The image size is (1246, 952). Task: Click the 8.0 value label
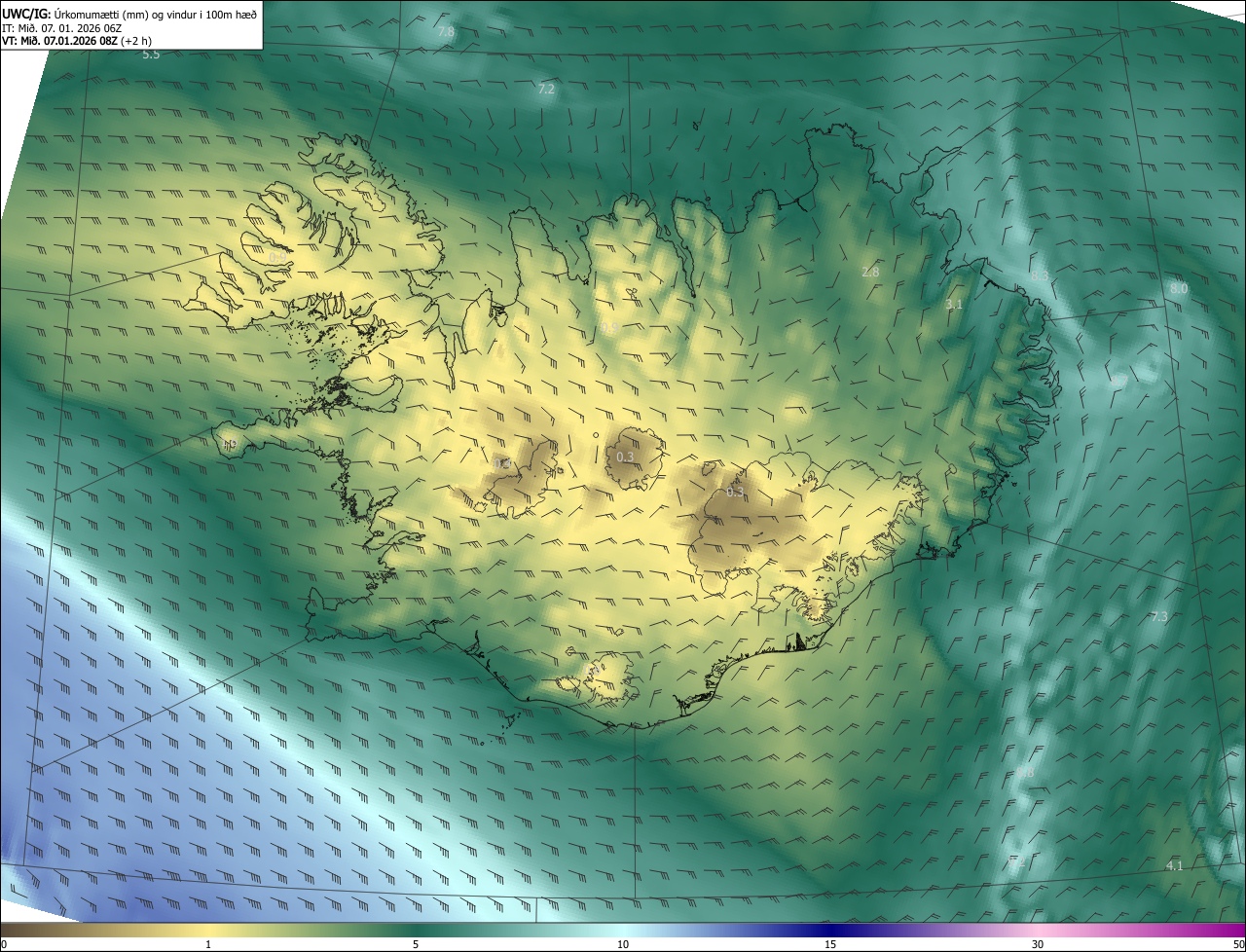tap(1179, 289)
